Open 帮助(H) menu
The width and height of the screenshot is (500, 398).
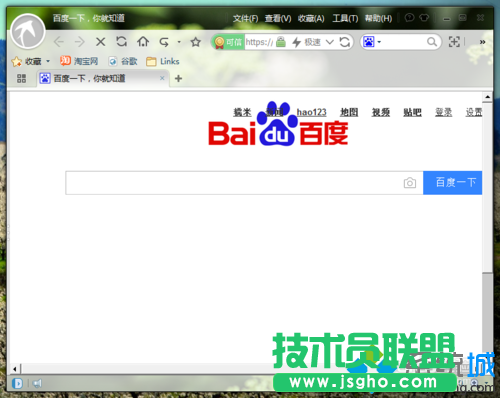tap(378, 18)
